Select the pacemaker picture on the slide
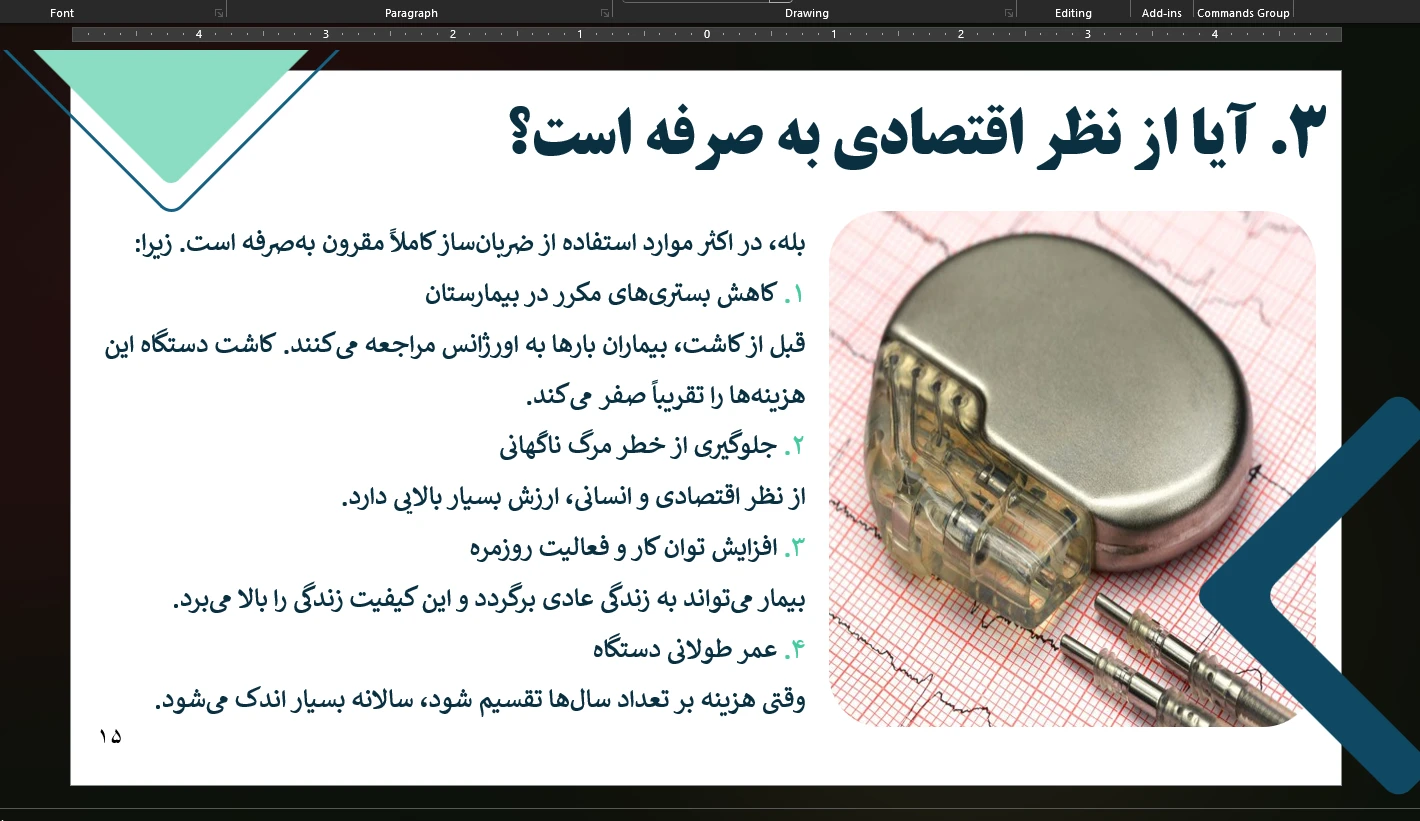This screenshot has height=821, width=1420. click(x=1072, y=468)
